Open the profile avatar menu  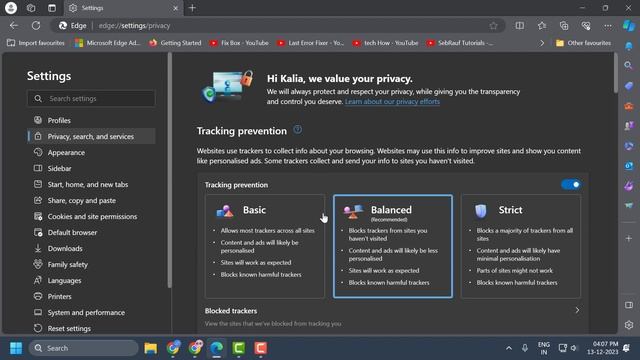coord(11,8)
